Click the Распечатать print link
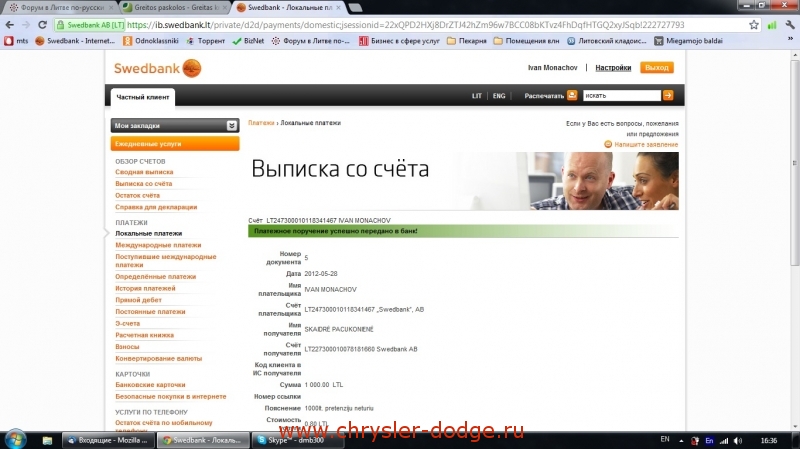This screenshot has width=800, height=449. coord(544,96)
